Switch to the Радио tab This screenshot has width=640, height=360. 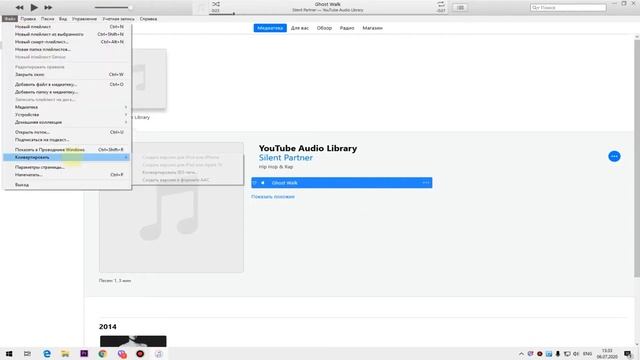[347, 28]
